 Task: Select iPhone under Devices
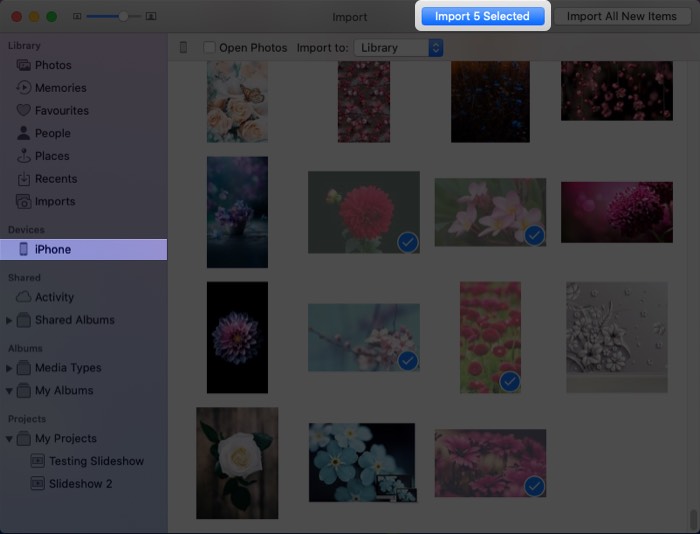click(52, 249)
